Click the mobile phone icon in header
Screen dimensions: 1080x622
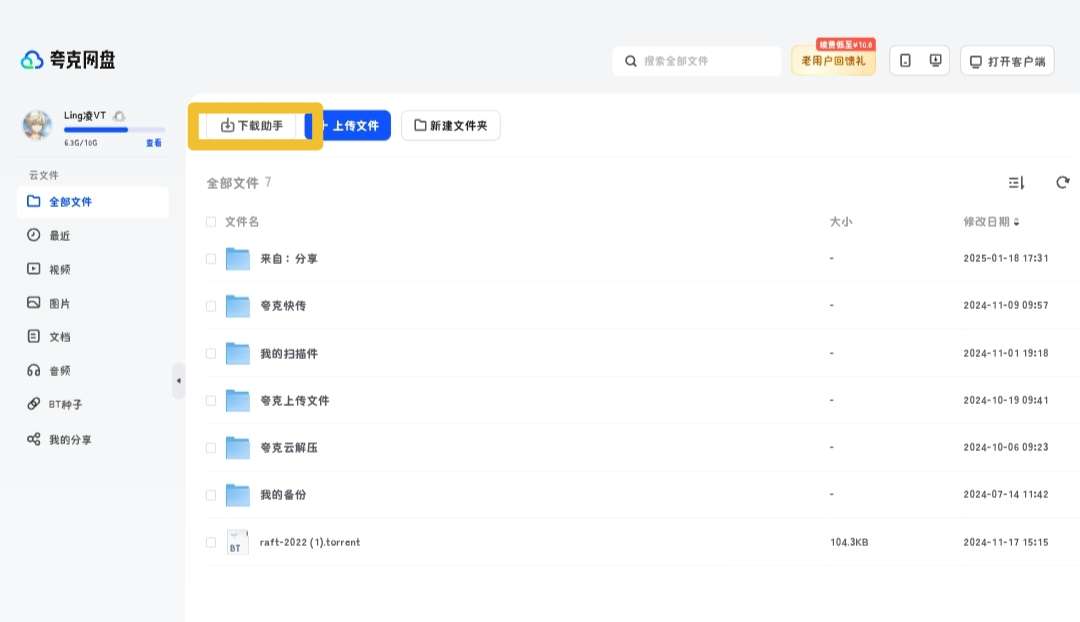pyautogui.click(x=905, y=61)
